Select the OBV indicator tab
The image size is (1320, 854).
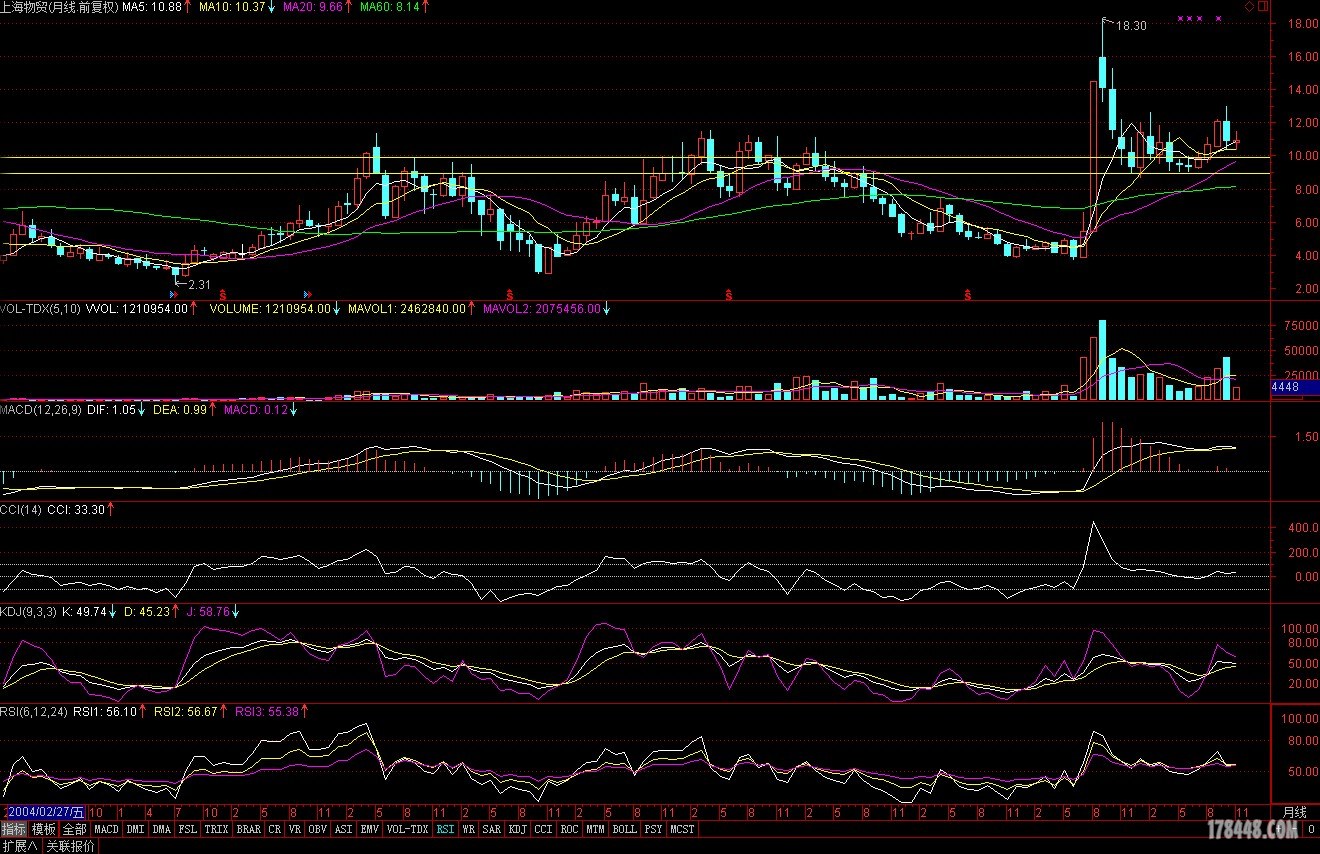tap(318, 829)
